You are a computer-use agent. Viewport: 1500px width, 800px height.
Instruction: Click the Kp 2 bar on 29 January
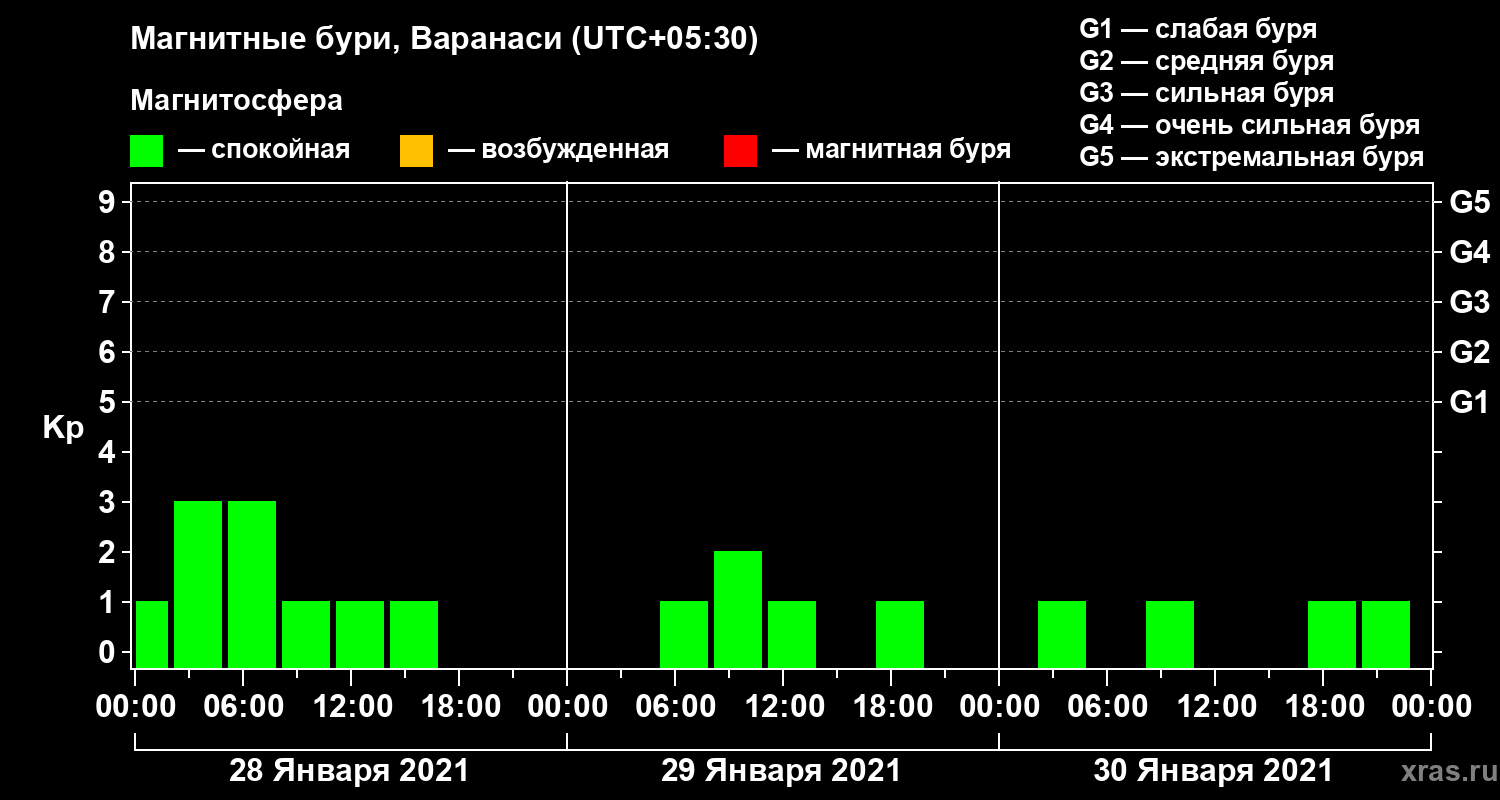coord(738,609)
